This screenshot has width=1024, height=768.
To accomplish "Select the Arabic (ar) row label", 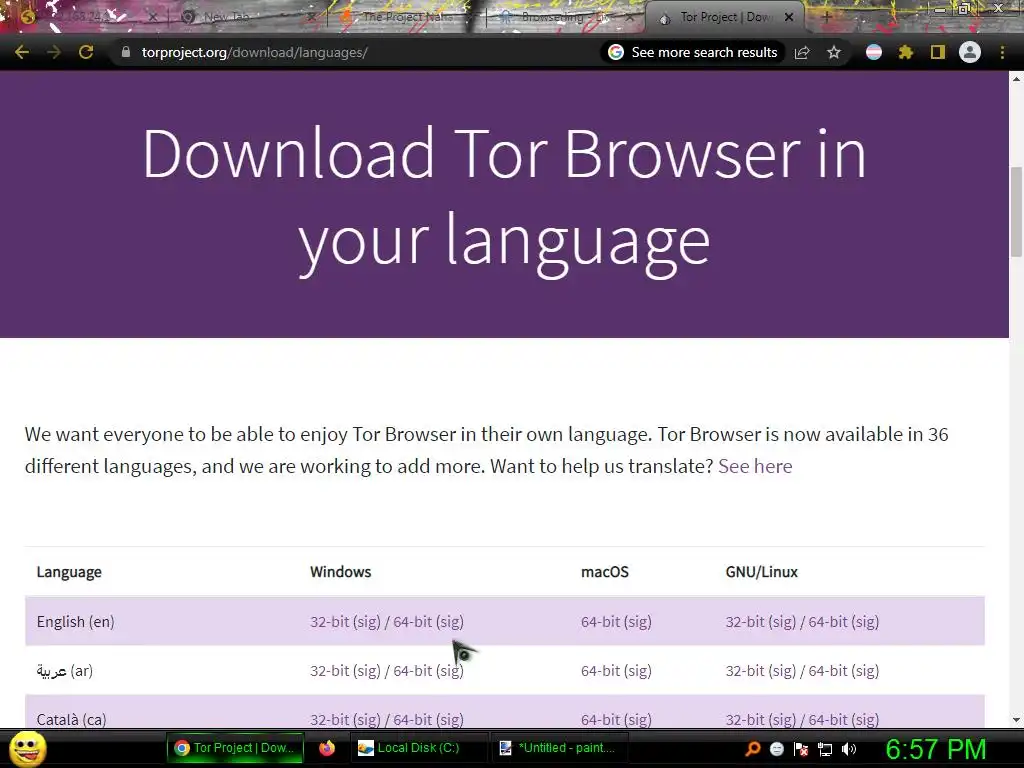I will (65, 671).
